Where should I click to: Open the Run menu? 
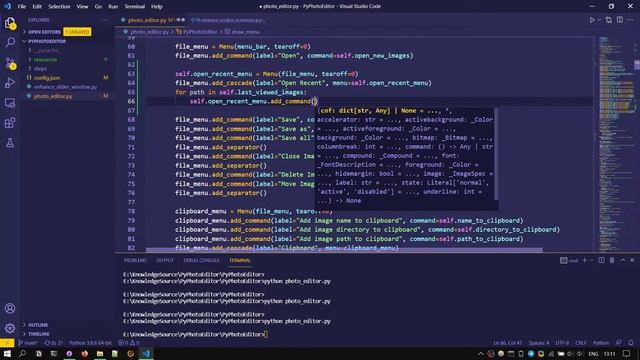(x=113, y=7)
